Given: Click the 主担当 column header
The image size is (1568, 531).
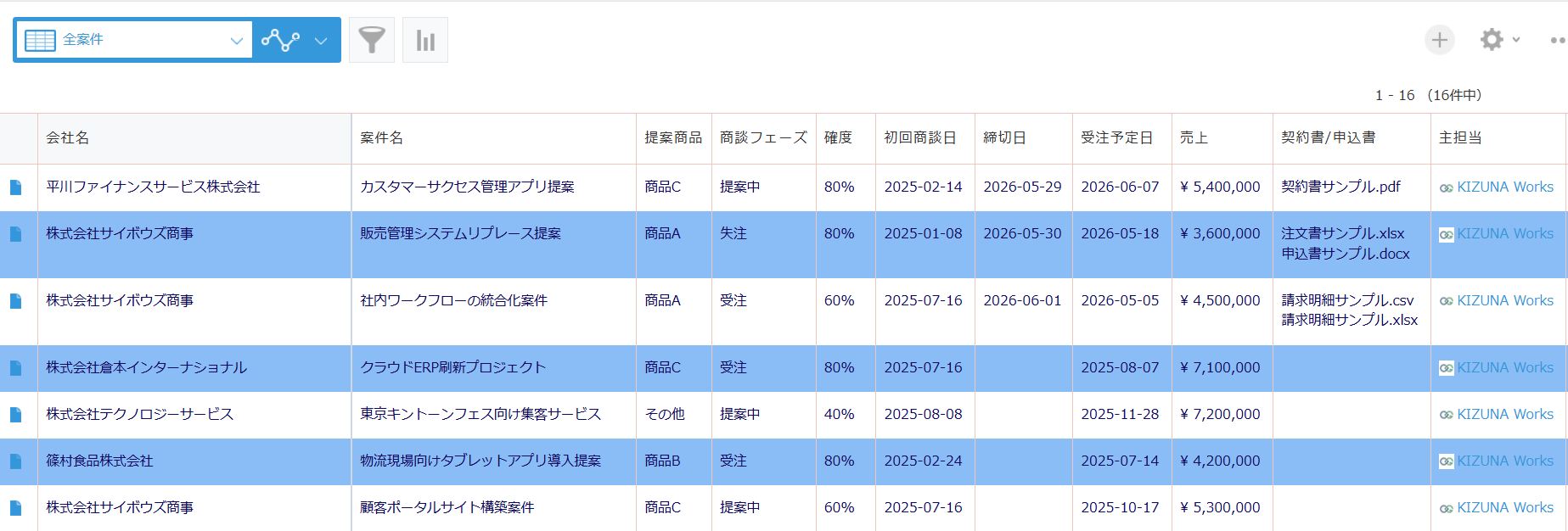Looking at the screenshot, I should (x=1498, y=138).
